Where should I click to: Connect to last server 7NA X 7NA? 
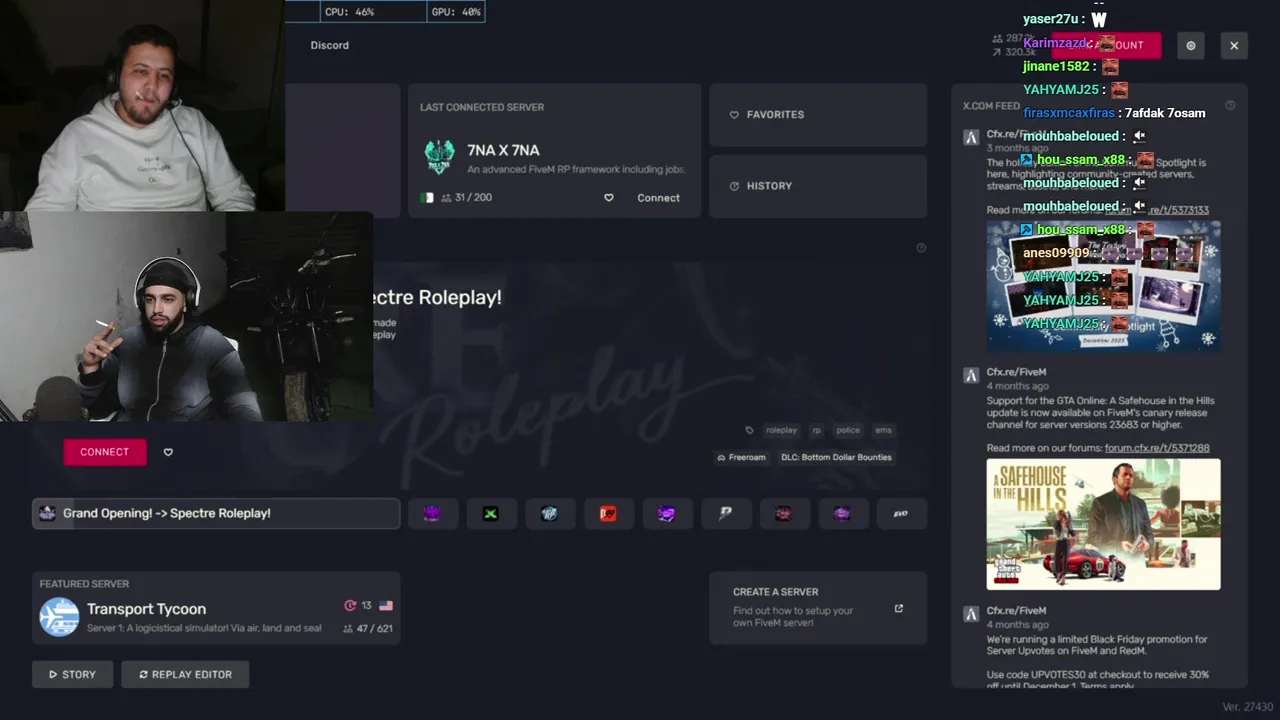tap(658, 198)
